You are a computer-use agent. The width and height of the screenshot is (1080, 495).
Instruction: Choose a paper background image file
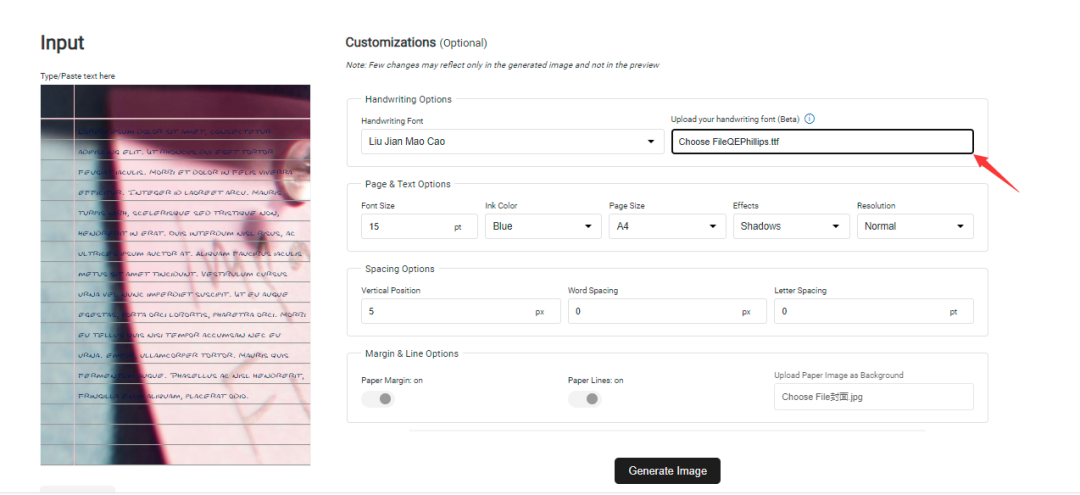click(873, 397)
